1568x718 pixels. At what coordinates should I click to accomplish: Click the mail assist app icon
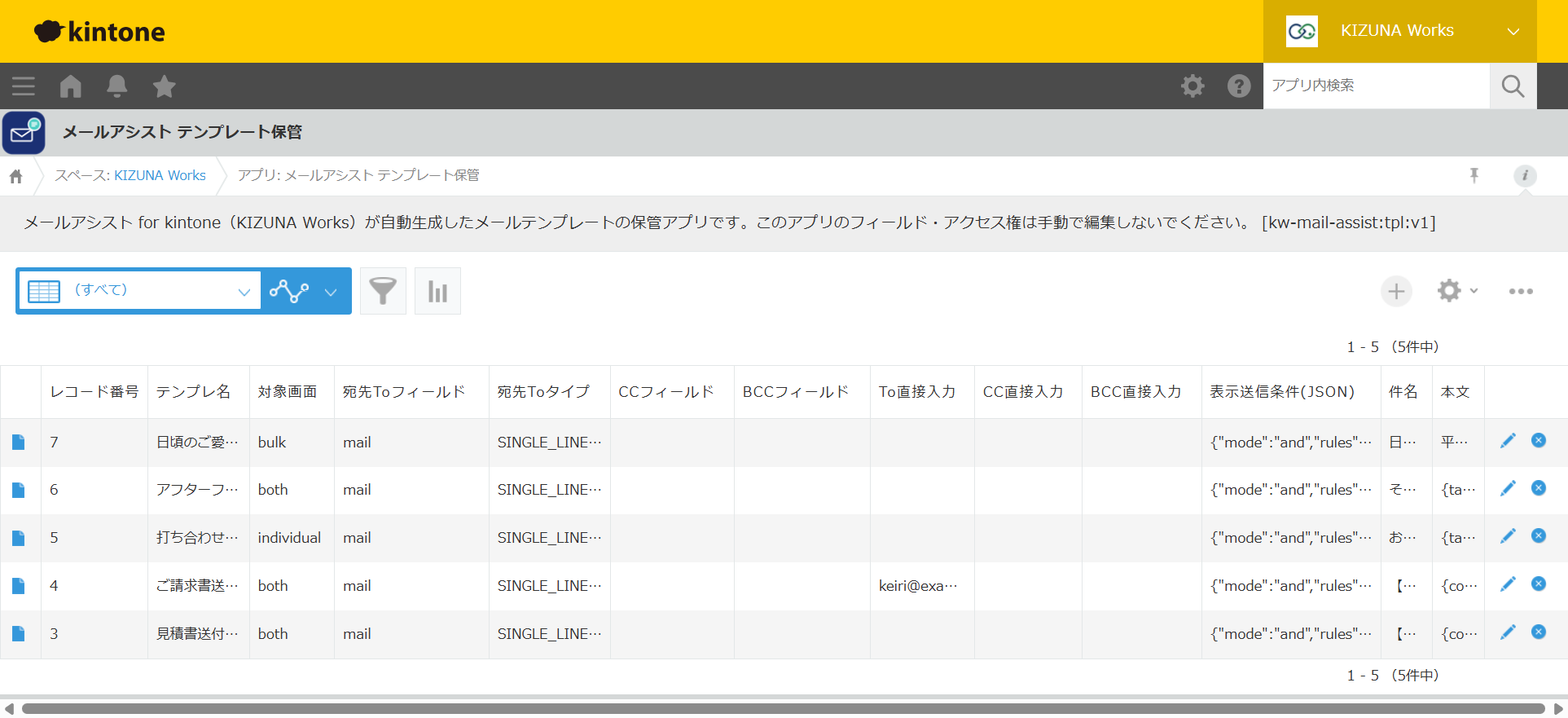[x=24, y=133]
